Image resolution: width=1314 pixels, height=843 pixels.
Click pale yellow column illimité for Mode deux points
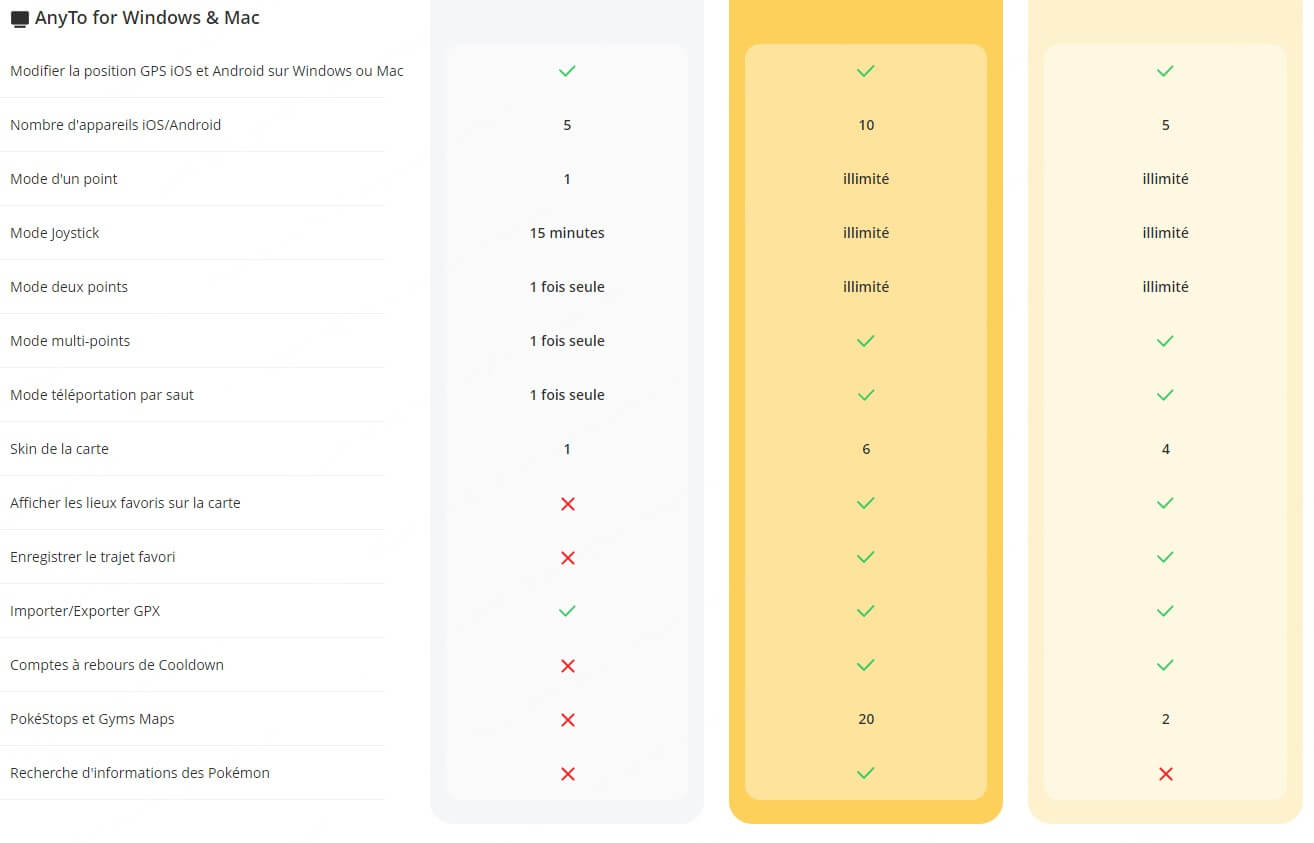coord(1165,287)
